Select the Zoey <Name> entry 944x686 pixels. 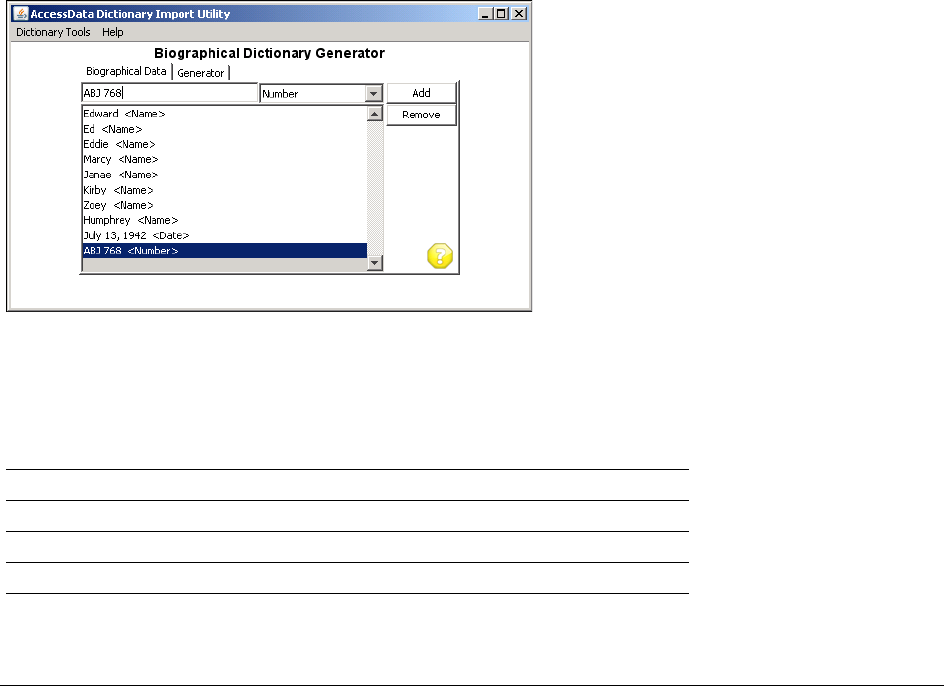pos(225,205)
